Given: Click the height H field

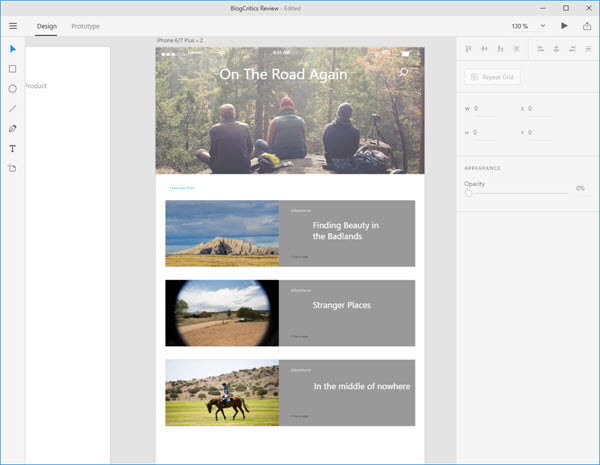Looking at the screenshot, I should coord(484,132).
